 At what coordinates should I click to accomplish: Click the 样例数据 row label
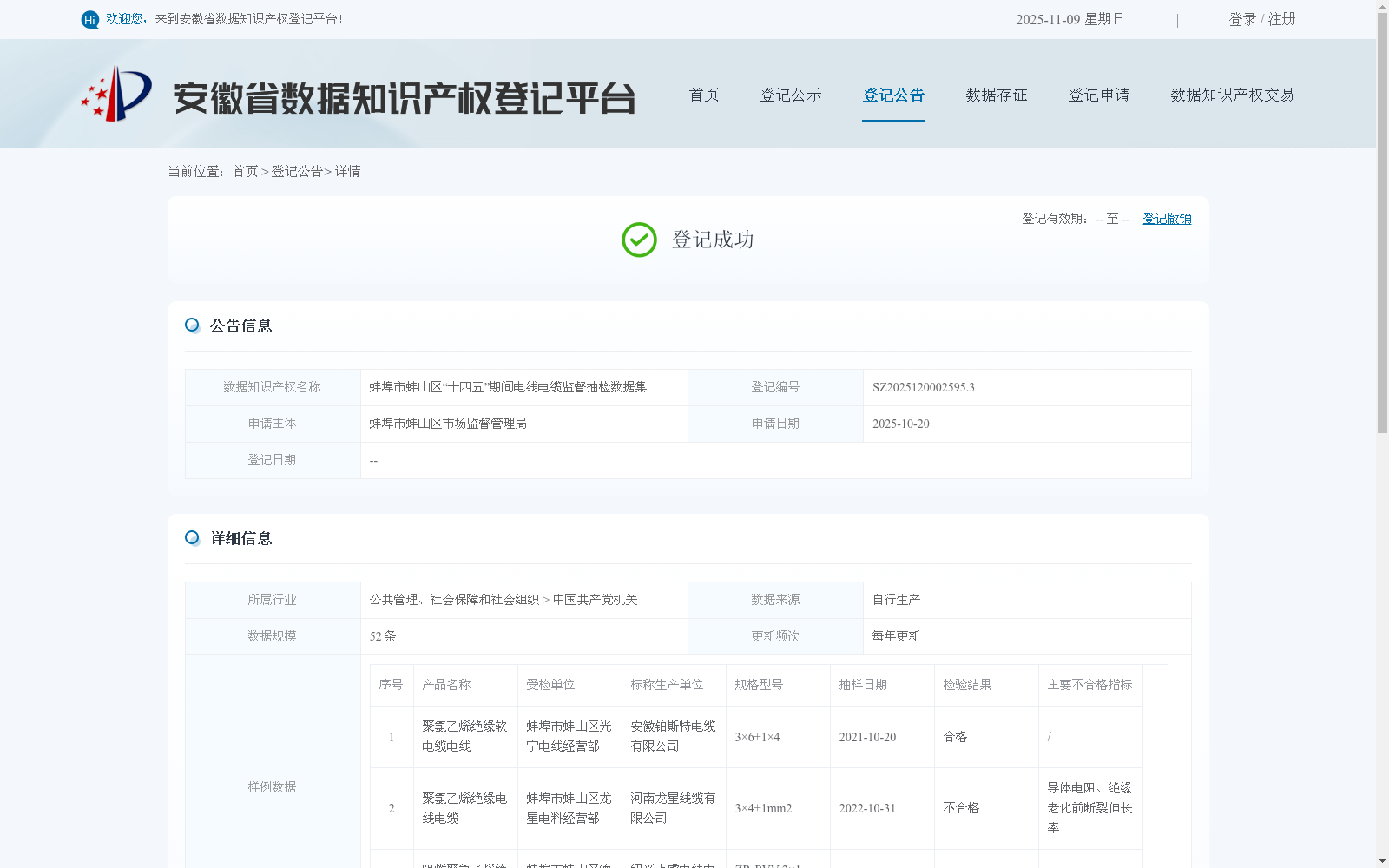[272, 787]
